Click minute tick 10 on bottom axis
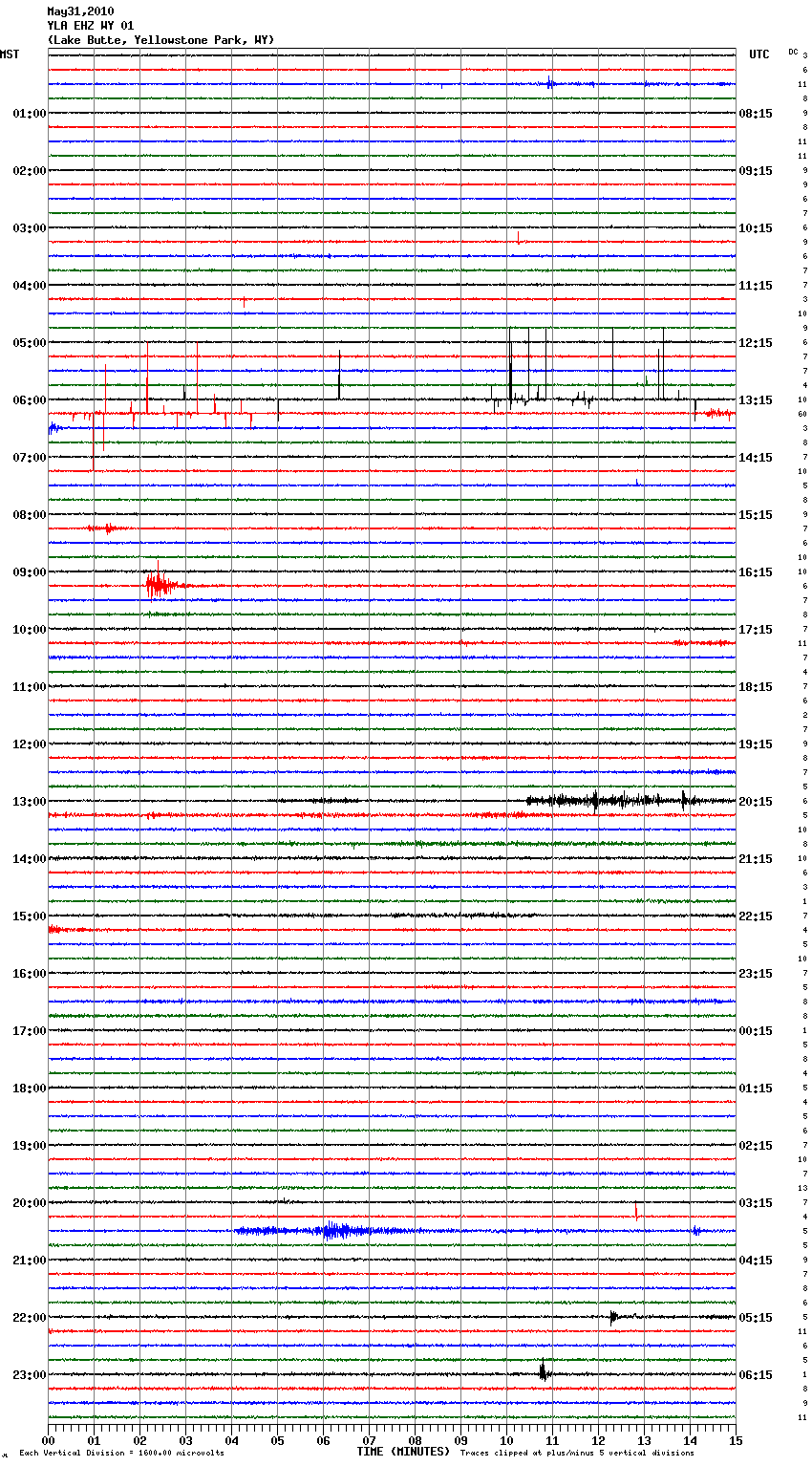This screenshot has height=1466, width=812. tap(506, 1439)
